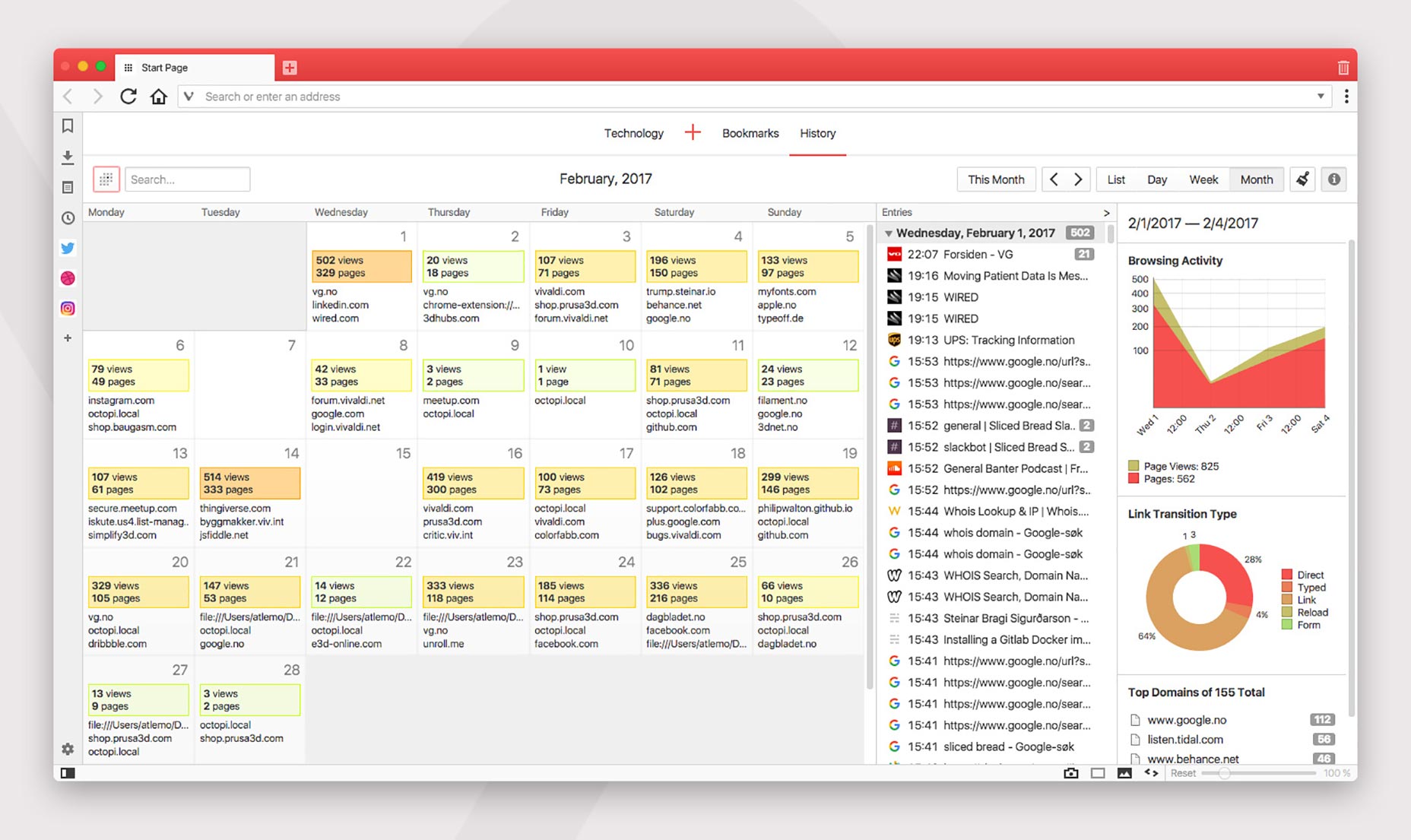Image resolution: width=1411 pixels, height=840 pixels.
Task: Click the Search or enter an address field
Action: tap(754, 97)
